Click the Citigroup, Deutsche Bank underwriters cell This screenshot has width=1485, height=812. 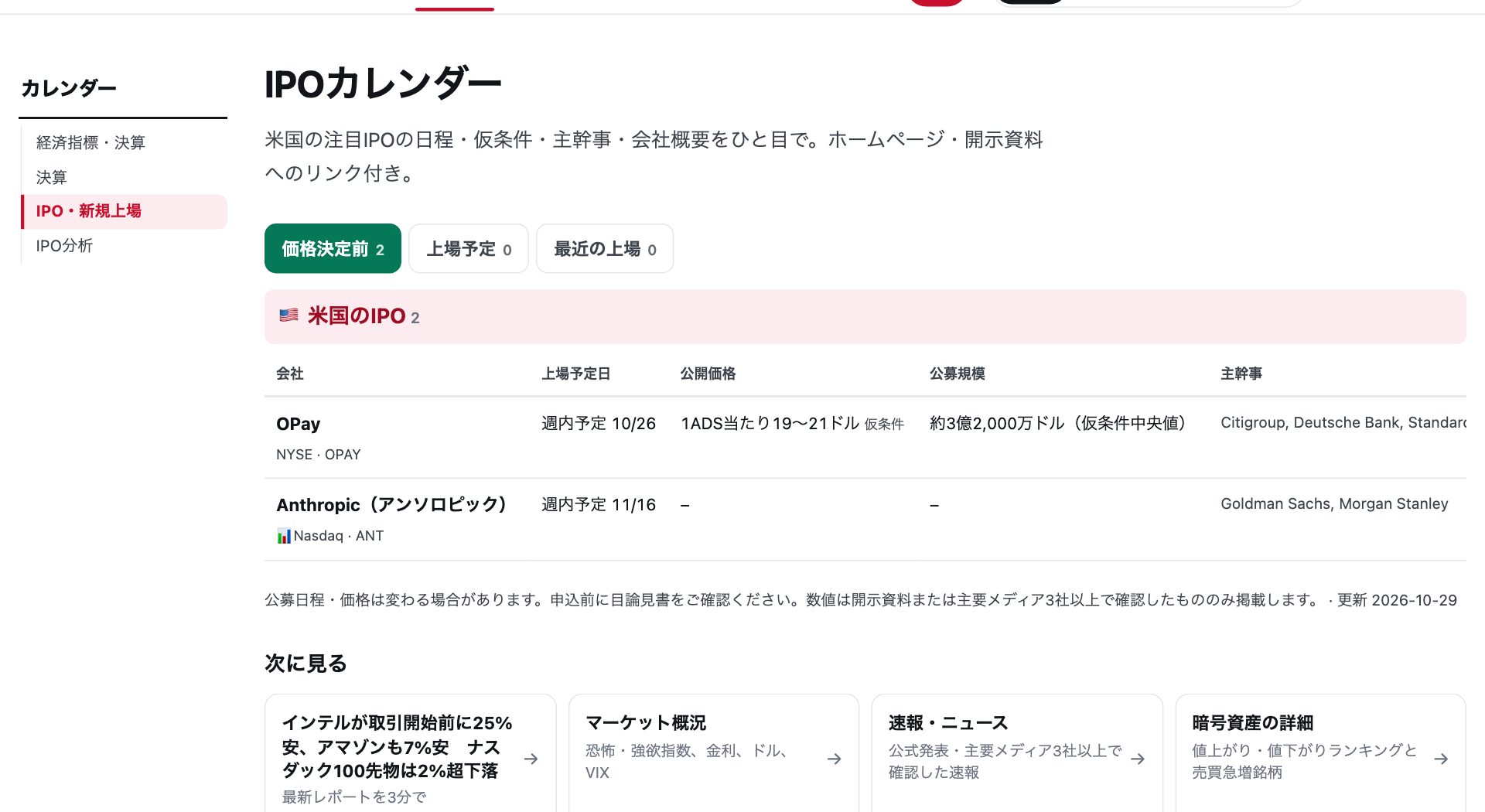1343,423
